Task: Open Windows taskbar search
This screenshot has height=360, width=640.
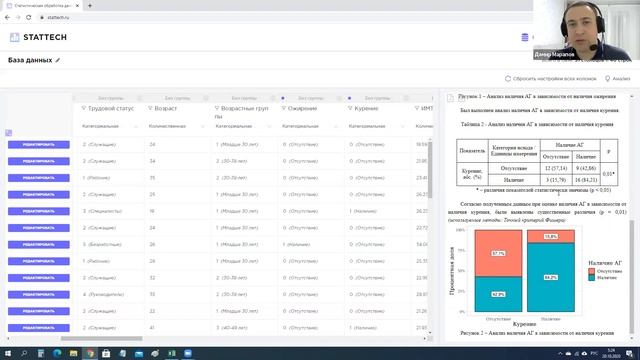Action: click(x=24, y=353)
